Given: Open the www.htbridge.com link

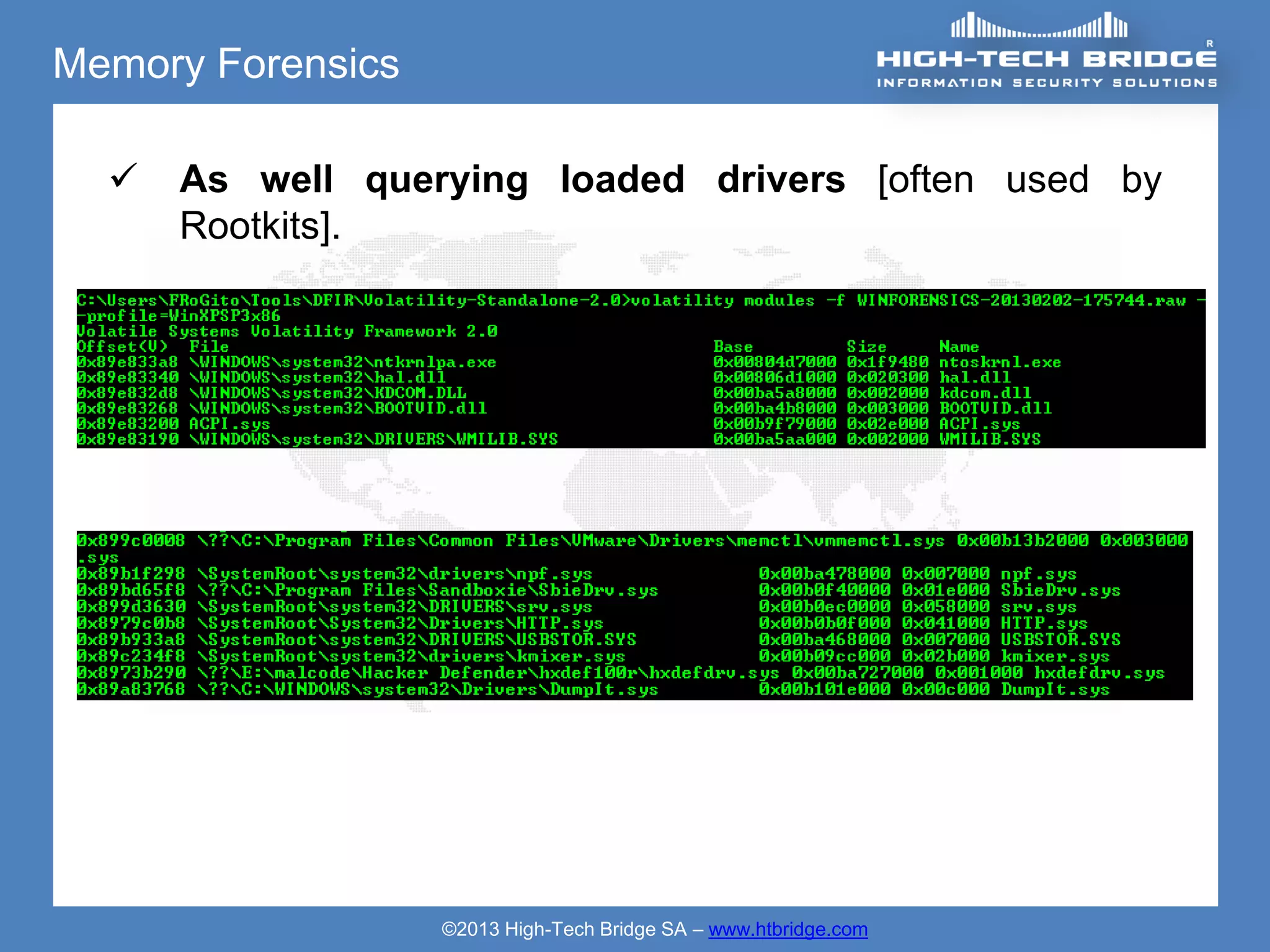Looking at the screenshot, I should point(788,929).
